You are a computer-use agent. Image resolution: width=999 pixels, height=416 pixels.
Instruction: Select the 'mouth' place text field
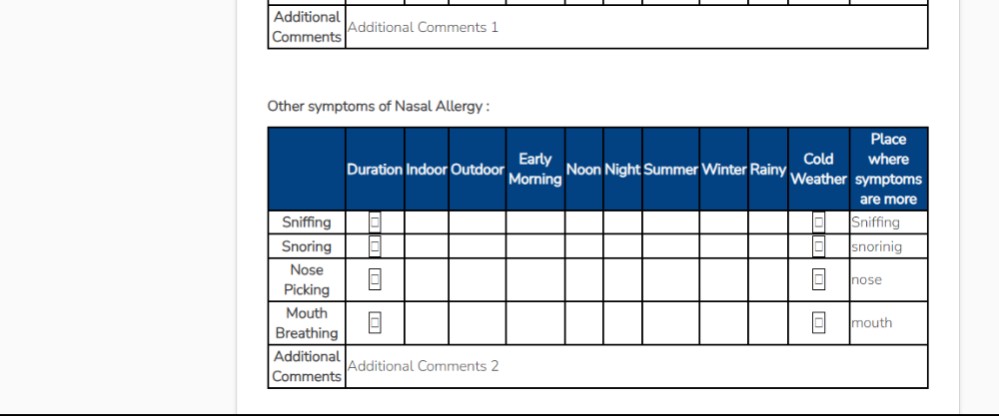888,323
